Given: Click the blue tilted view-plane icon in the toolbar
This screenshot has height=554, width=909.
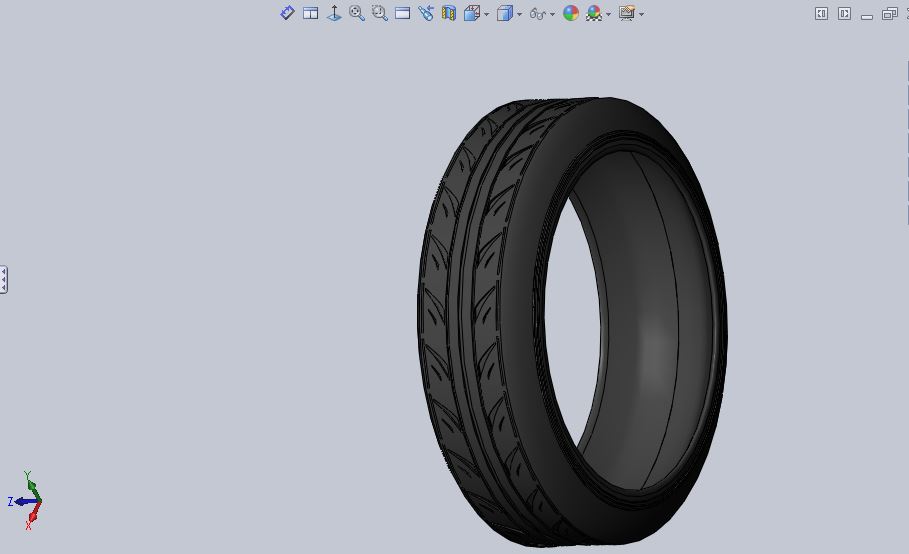Looking at the screenshot, I should click(x=287, y=13).
